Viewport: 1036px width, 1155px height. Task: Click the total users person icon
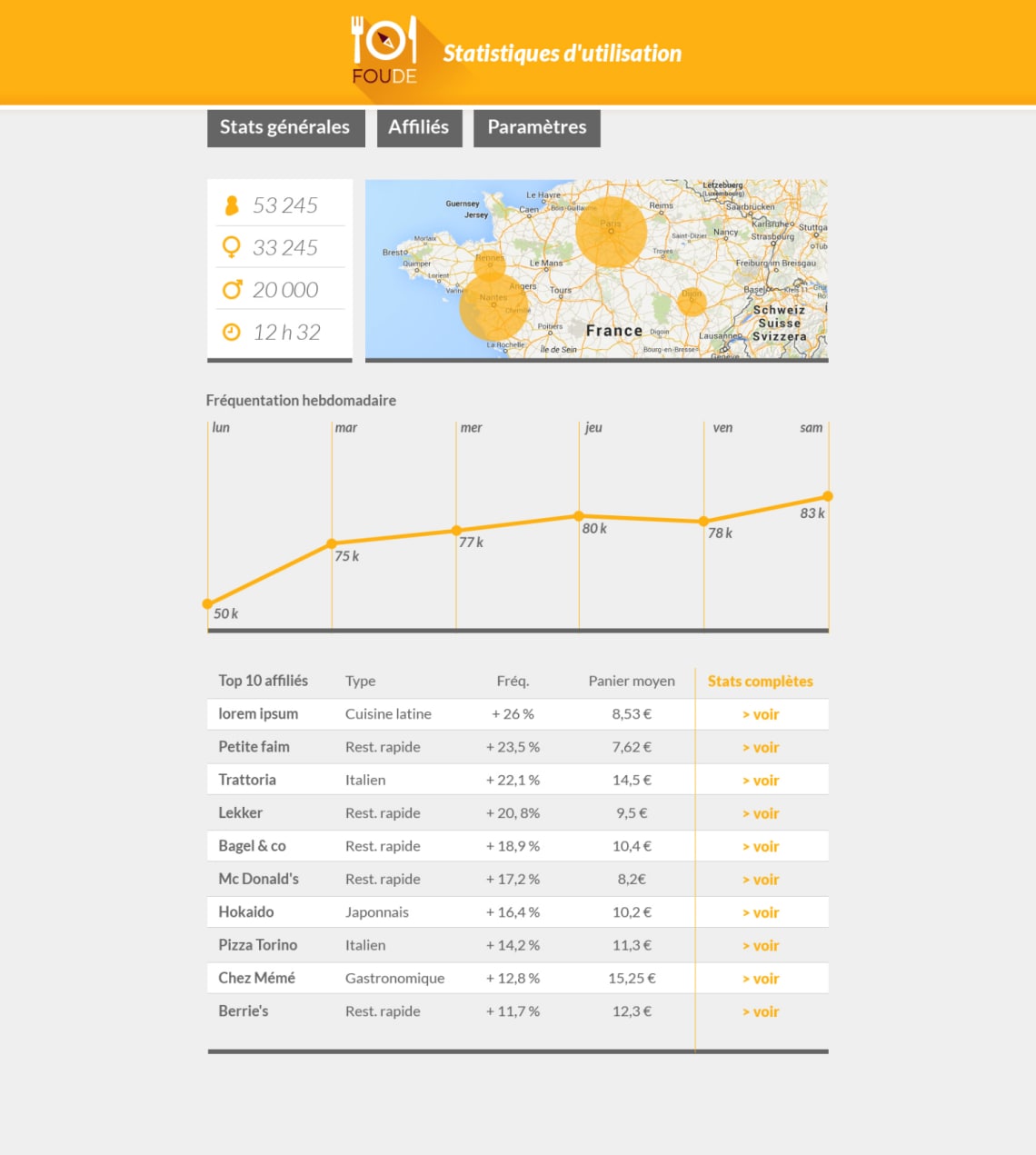coord(232,205)
